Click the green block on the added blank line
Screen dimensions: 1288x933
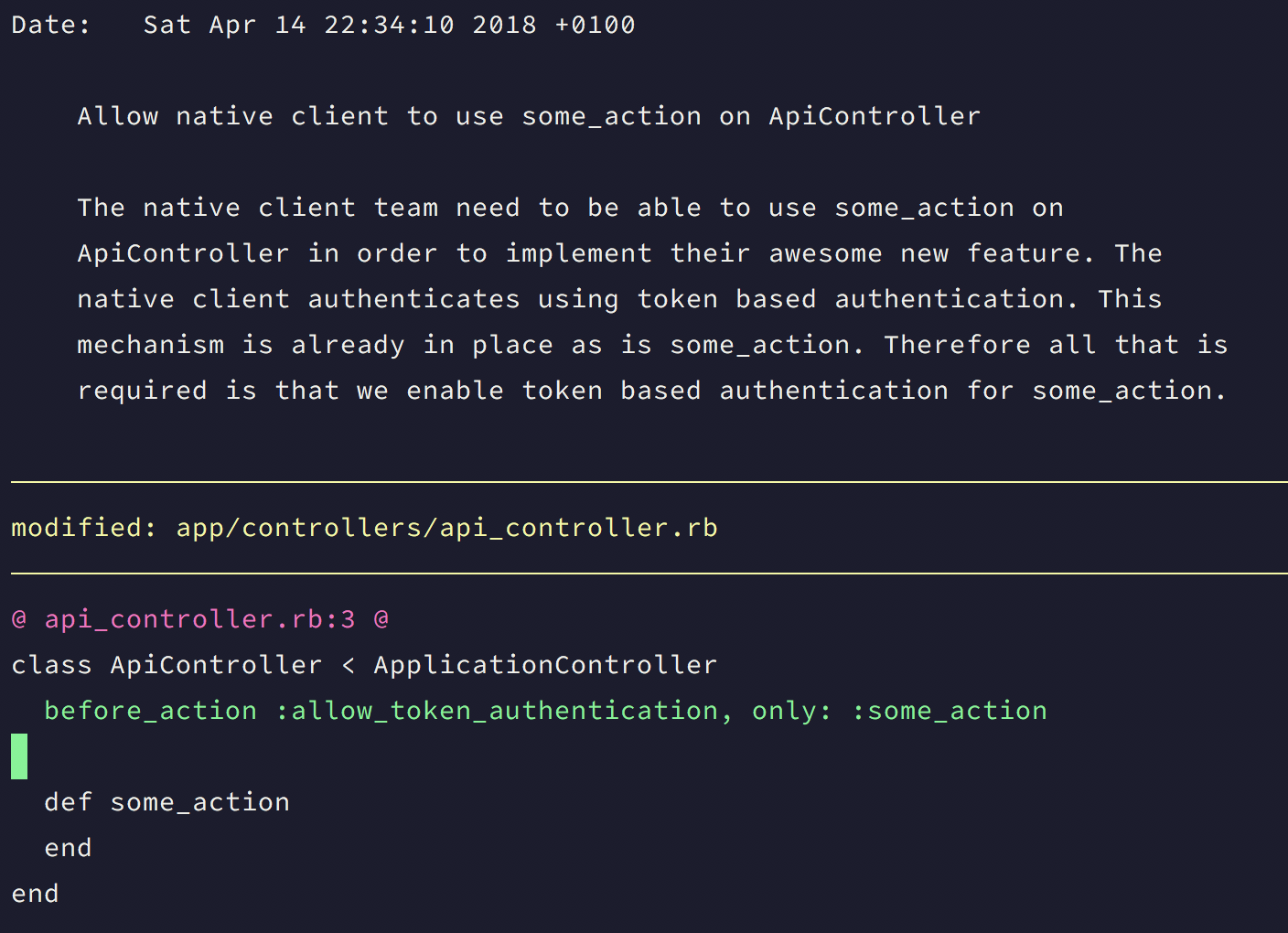point(19,756)
